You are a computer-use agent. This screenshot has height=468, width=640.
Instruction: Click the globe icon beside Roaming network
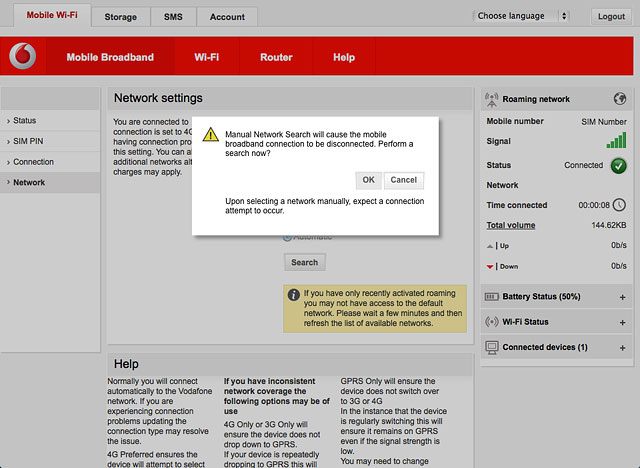pyautogui.click(x=620, y=99)
